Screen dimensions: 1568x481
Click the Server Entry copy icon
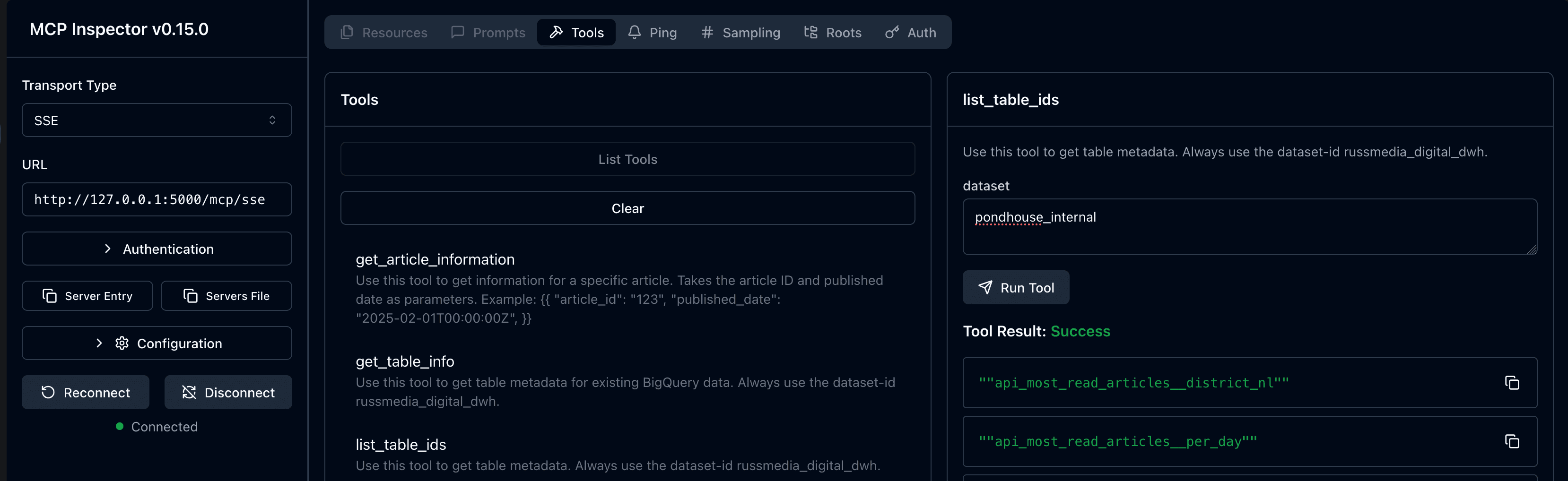tap(49, 295)
